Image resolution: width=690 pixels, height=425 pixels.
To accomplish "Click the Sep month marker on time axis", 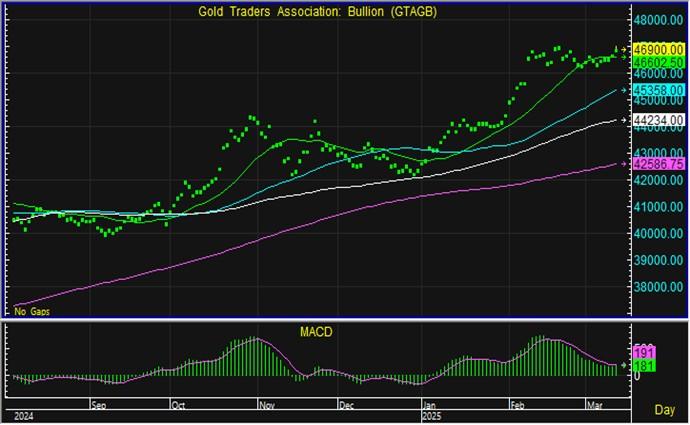I will pyautogui.click(x=99, y=405).
